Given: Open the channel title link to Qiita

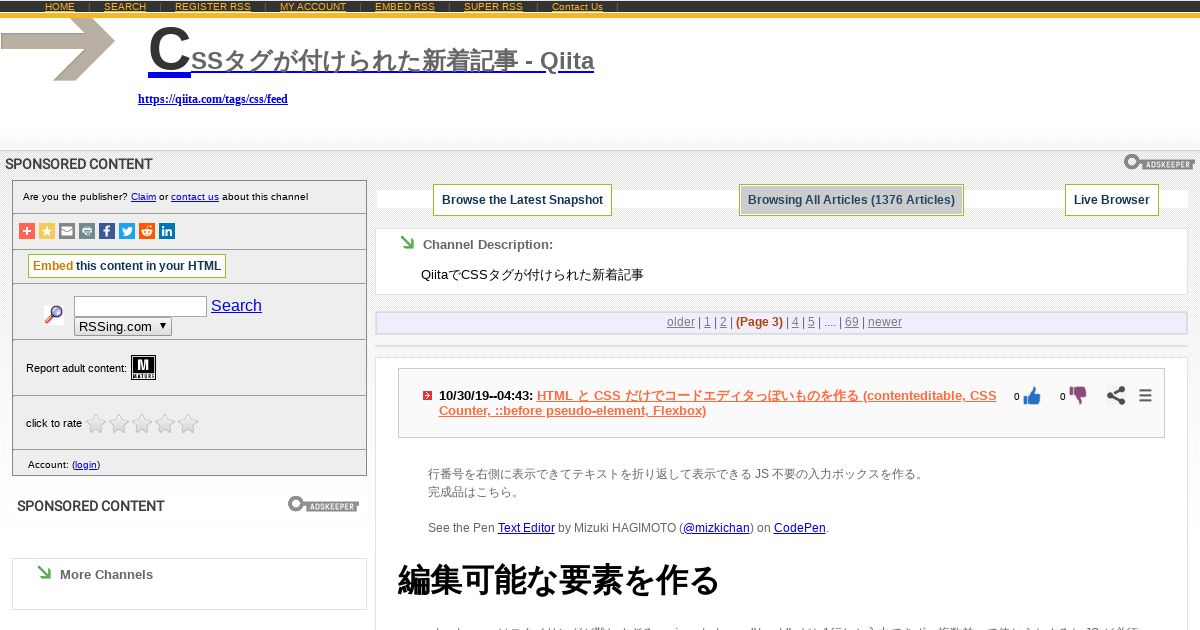Looking at the screenshot, I should [371, 51].
